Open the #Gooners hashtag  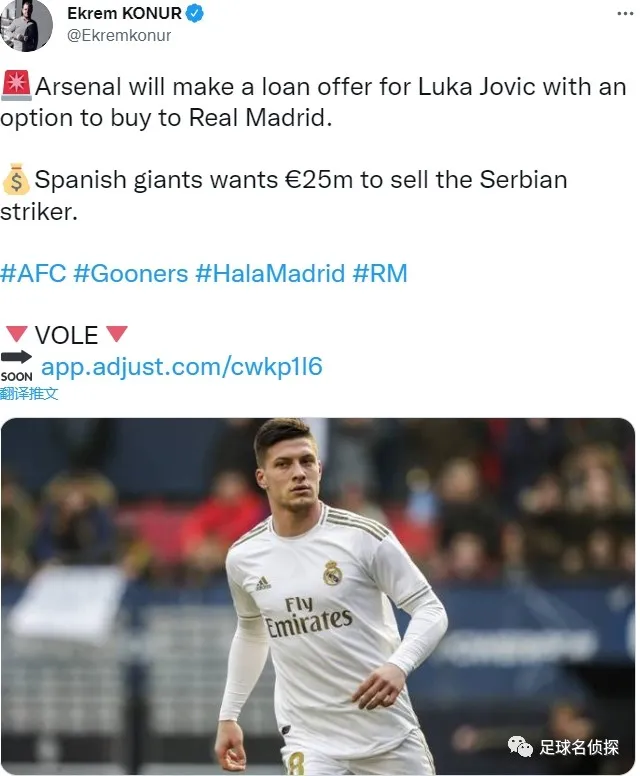[x=131, y=273]
